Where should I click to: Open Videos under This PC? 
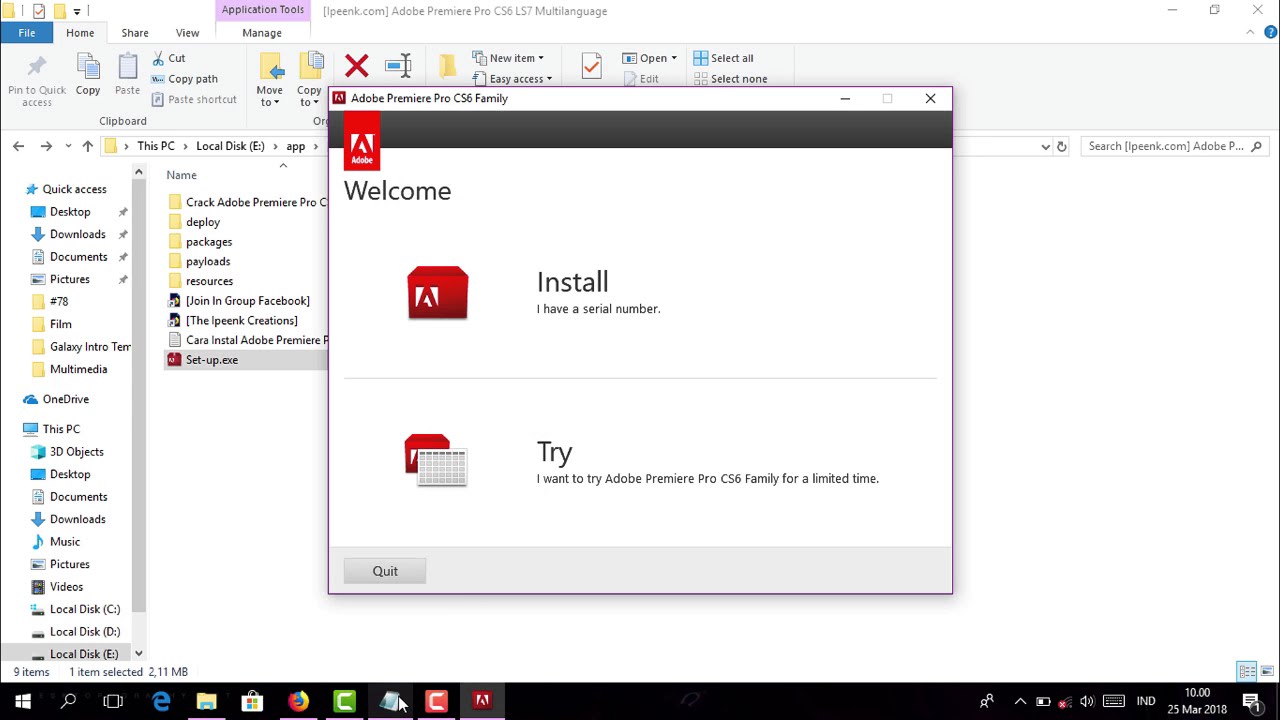66,587
